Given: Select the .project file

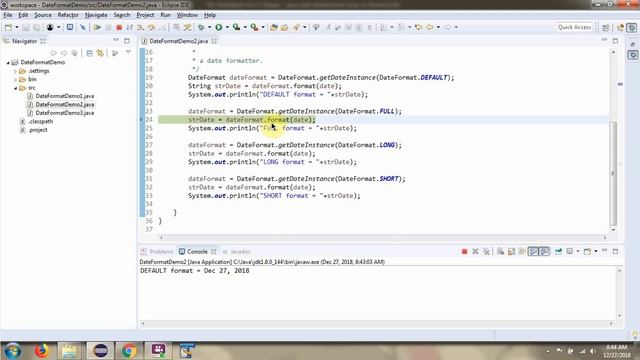Looking at the screenshot, I should click(38, 130).
